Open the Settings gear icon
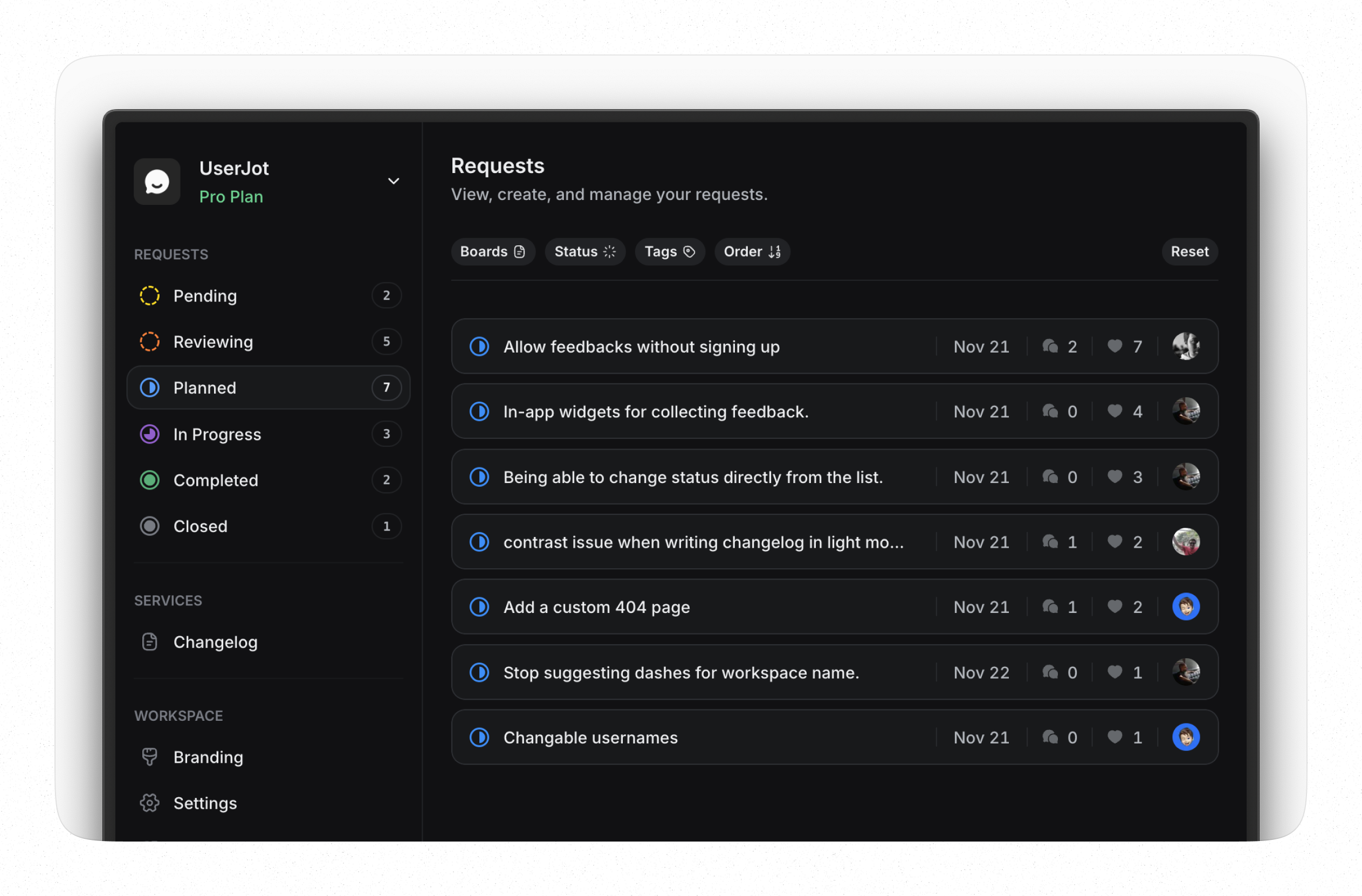The width and height of the screenshot is (1362, 896). tap(149, 803)
